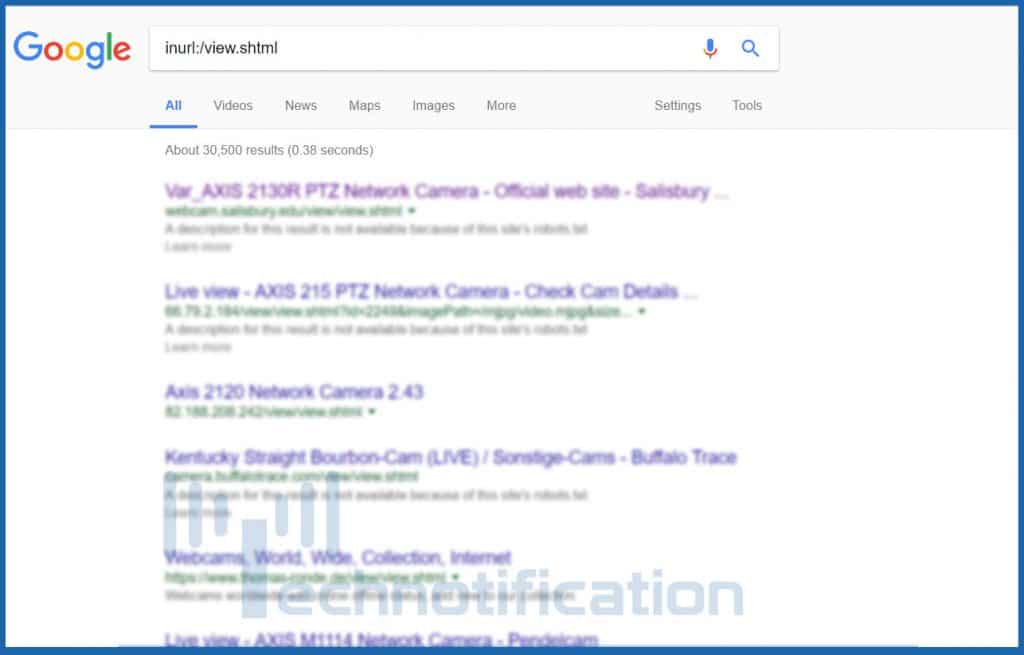Switch to the Images tab

[433, 105]
